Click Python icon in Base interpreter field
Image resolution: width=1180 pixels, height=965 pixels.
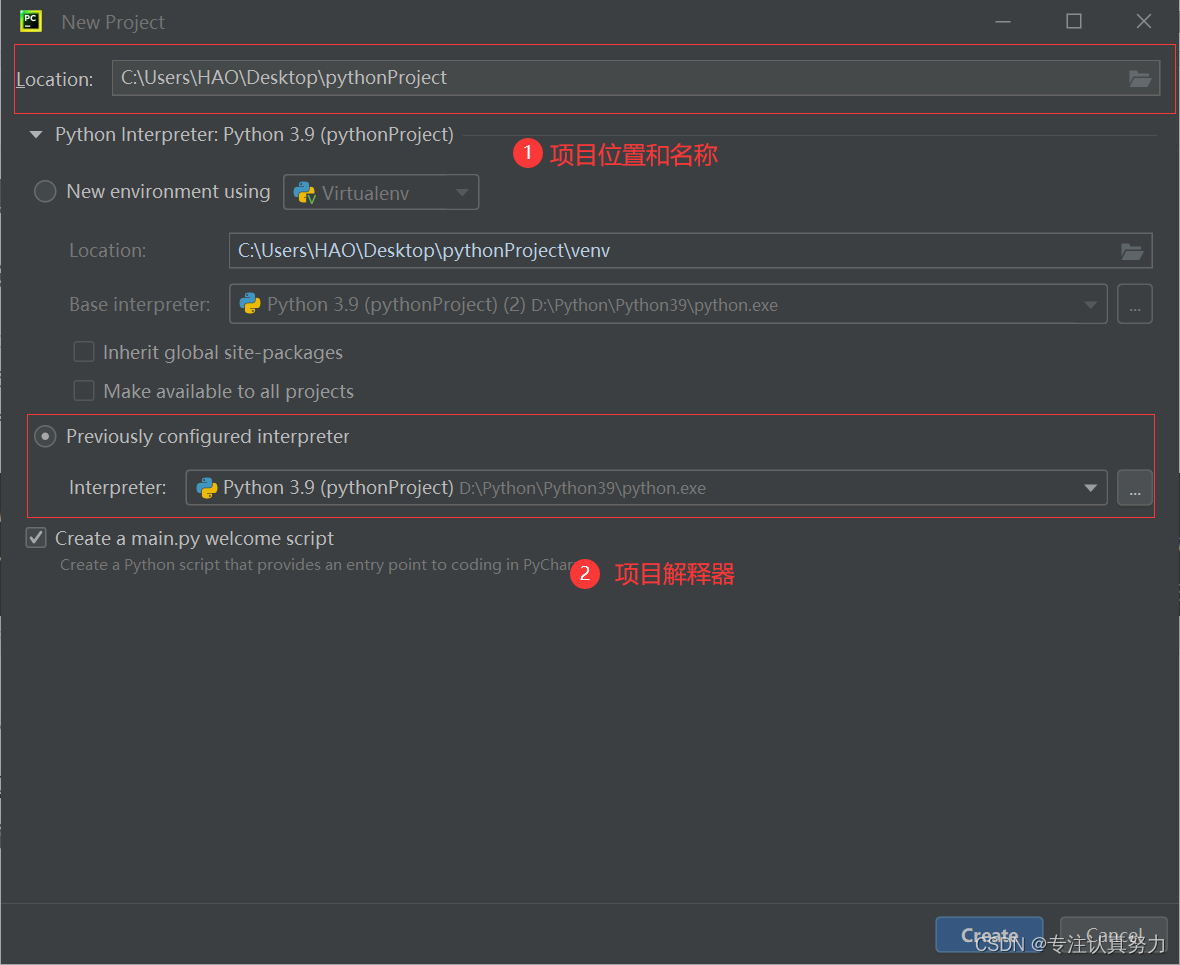point(250,304)
